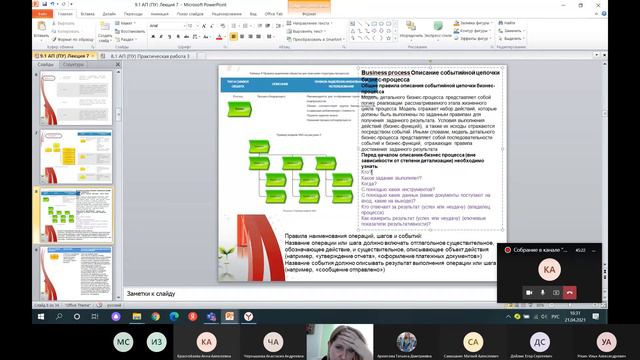Open the Section (Раздел) dropdown
The image size is (640, 360).
pos(126,39)
